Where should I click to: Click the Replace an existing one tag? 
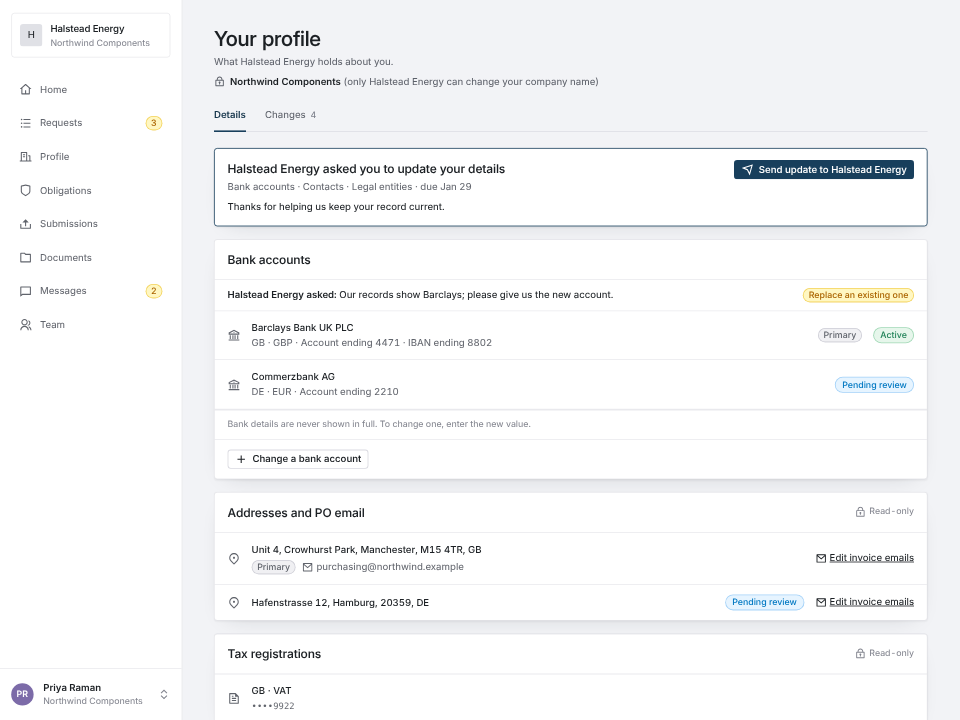click(x=858, y=295)
